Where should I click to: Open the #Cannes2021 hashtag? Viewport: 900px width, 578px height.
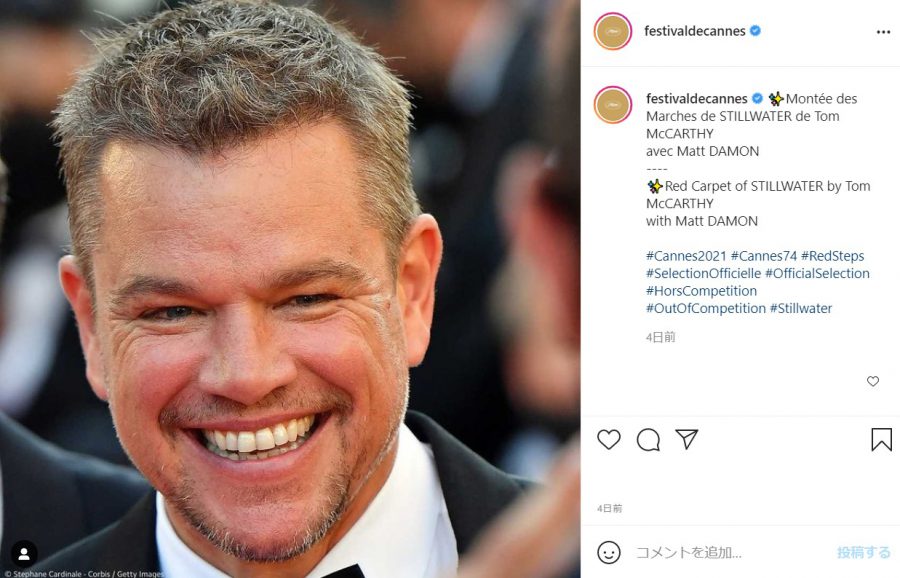coord(686,256)
